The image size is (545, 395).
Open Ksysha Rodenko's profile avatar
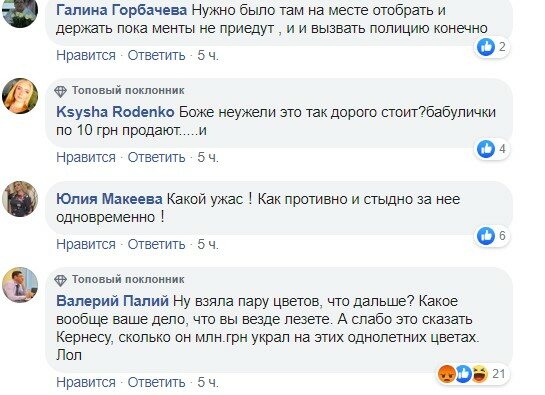(x=20, y=96)
